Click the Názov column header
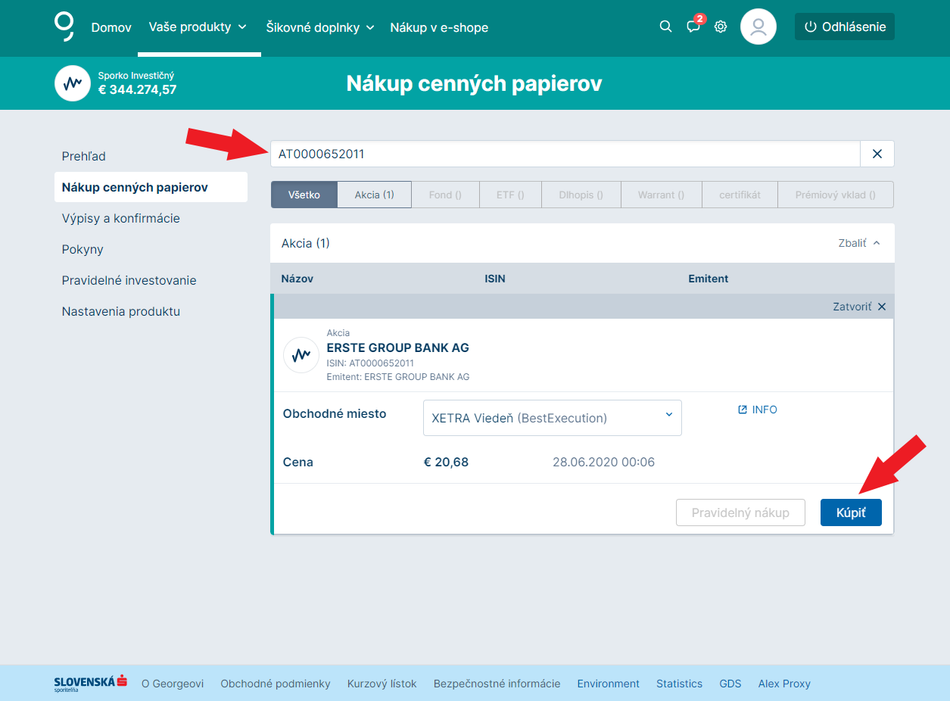Screen dimensions: 950x701 pyautogui.click(x=297, y=279)
